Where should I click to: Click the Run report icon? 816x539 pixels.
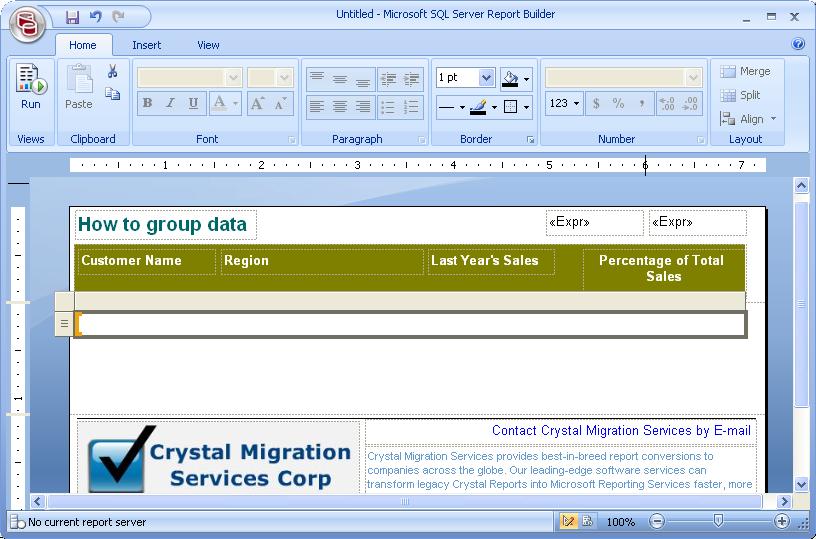click(31, 79)
